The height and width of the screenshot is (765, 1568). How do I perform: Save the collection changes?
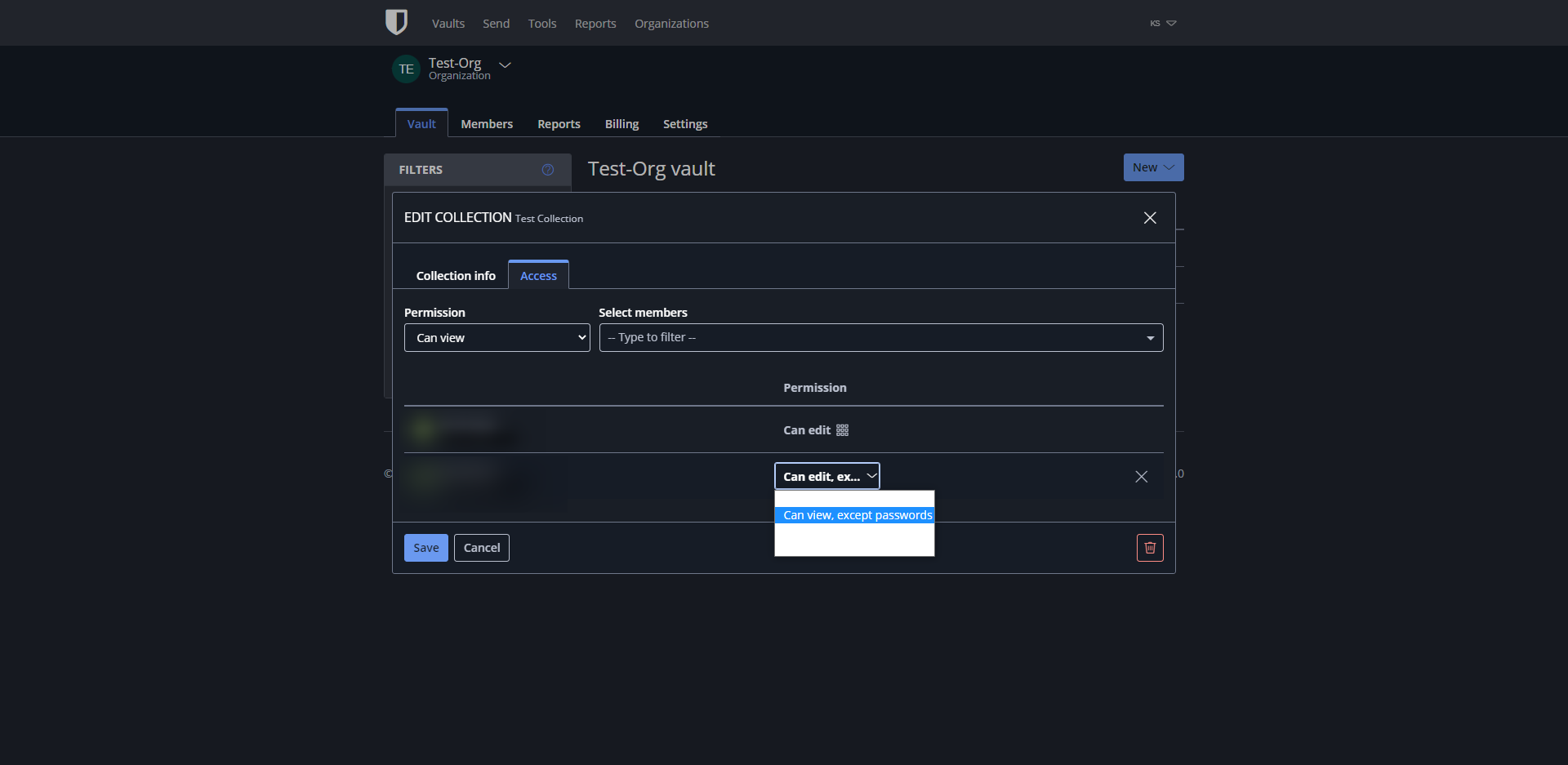point(425,547)
